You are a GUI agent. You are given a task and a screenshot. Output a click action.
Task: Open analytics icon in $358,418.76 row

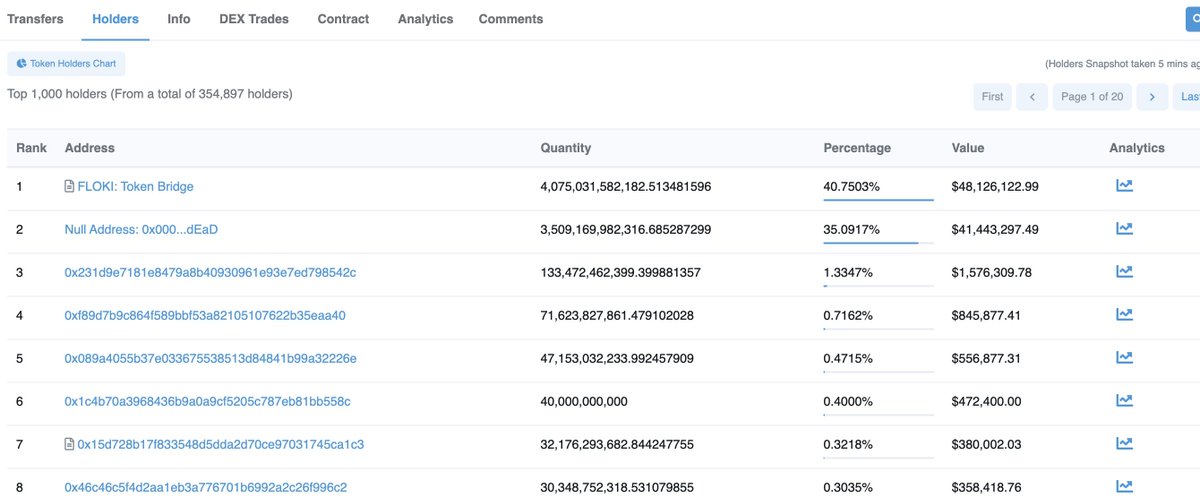[1124, 487]
